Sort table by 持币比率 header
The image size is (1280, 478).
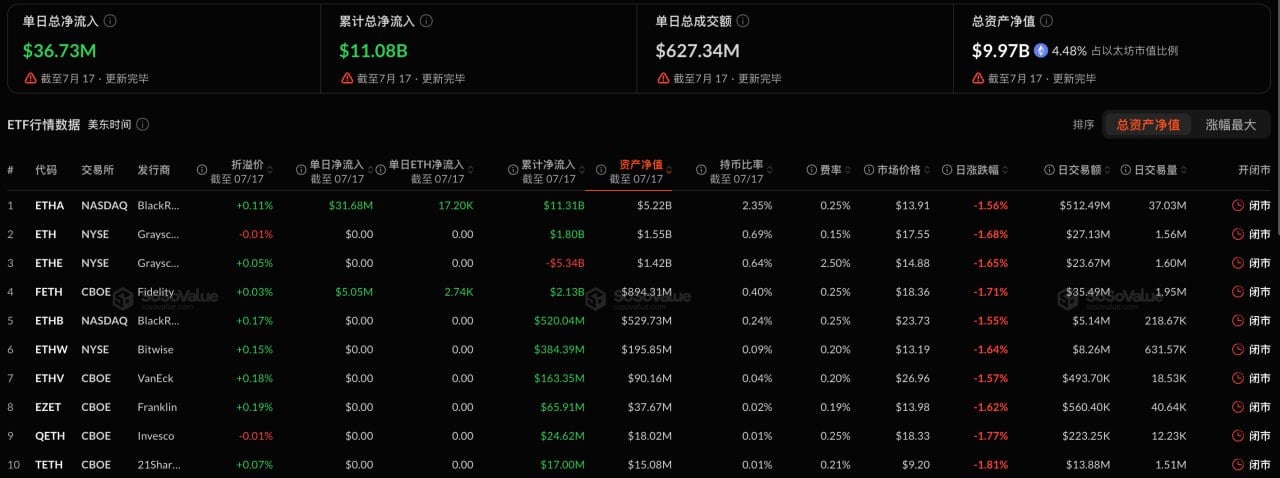742,164
